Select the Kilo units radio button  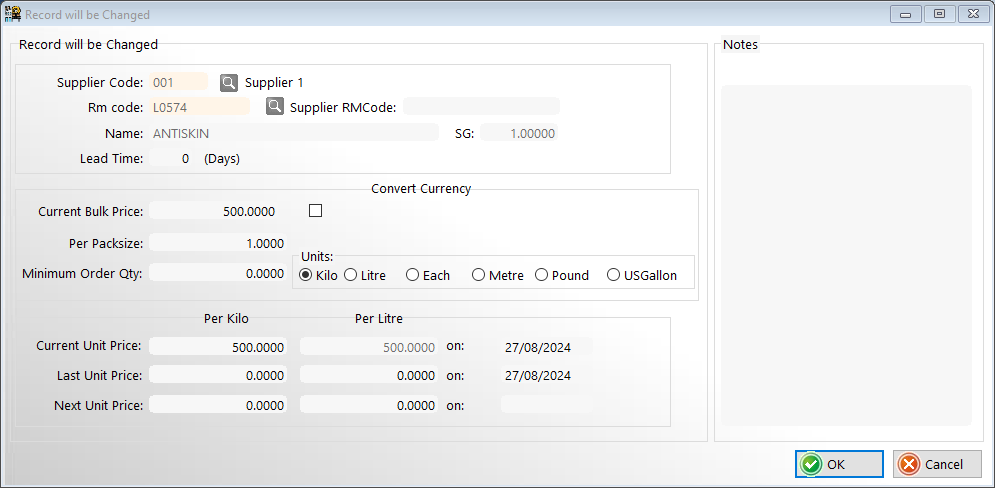(x=306, y=275)
